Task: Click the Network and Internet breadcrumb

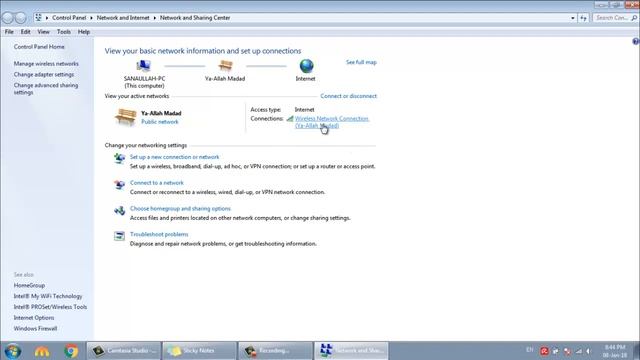Action: click(x=123, y=18)
